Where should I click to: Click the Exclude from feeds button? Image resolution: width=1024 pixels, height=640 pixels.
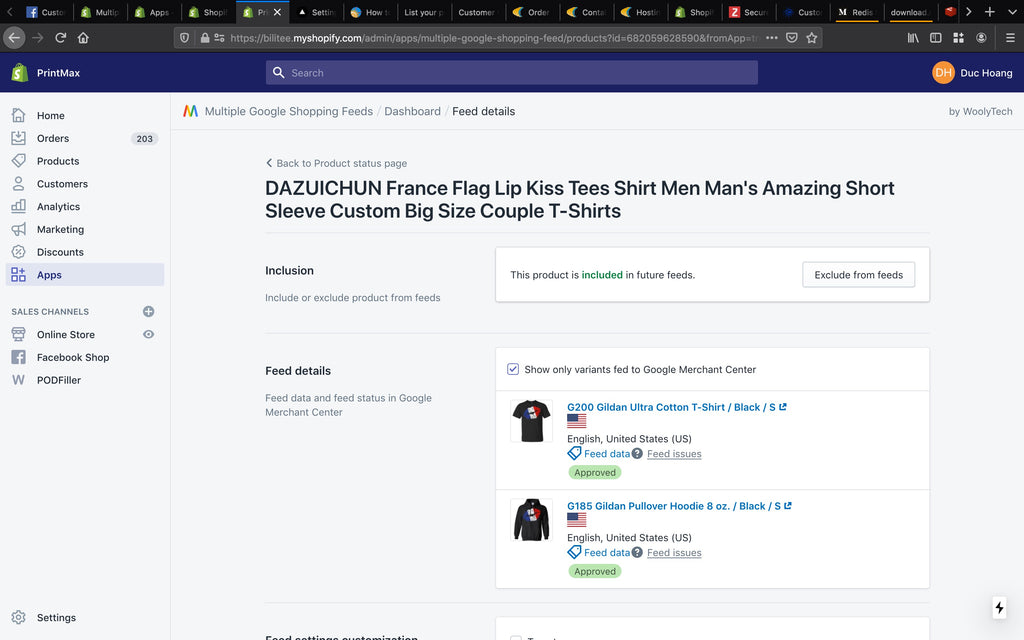pos(858,275)
